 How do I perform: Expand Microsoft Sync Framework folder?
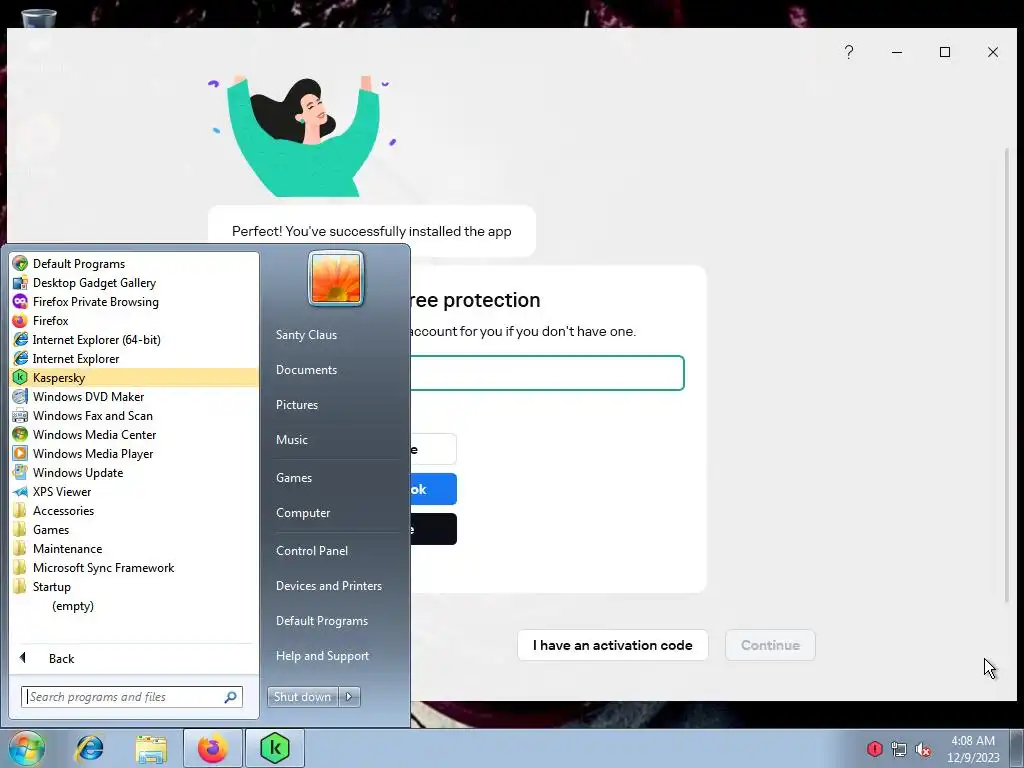click(x=103, y=568)
